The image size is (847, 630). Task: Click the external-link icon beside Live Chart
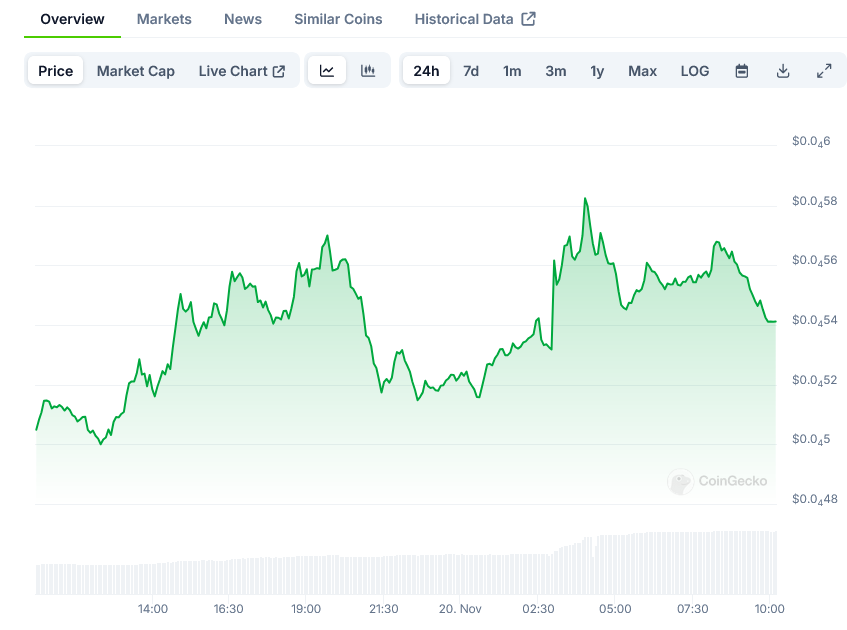tap(279, 71)
